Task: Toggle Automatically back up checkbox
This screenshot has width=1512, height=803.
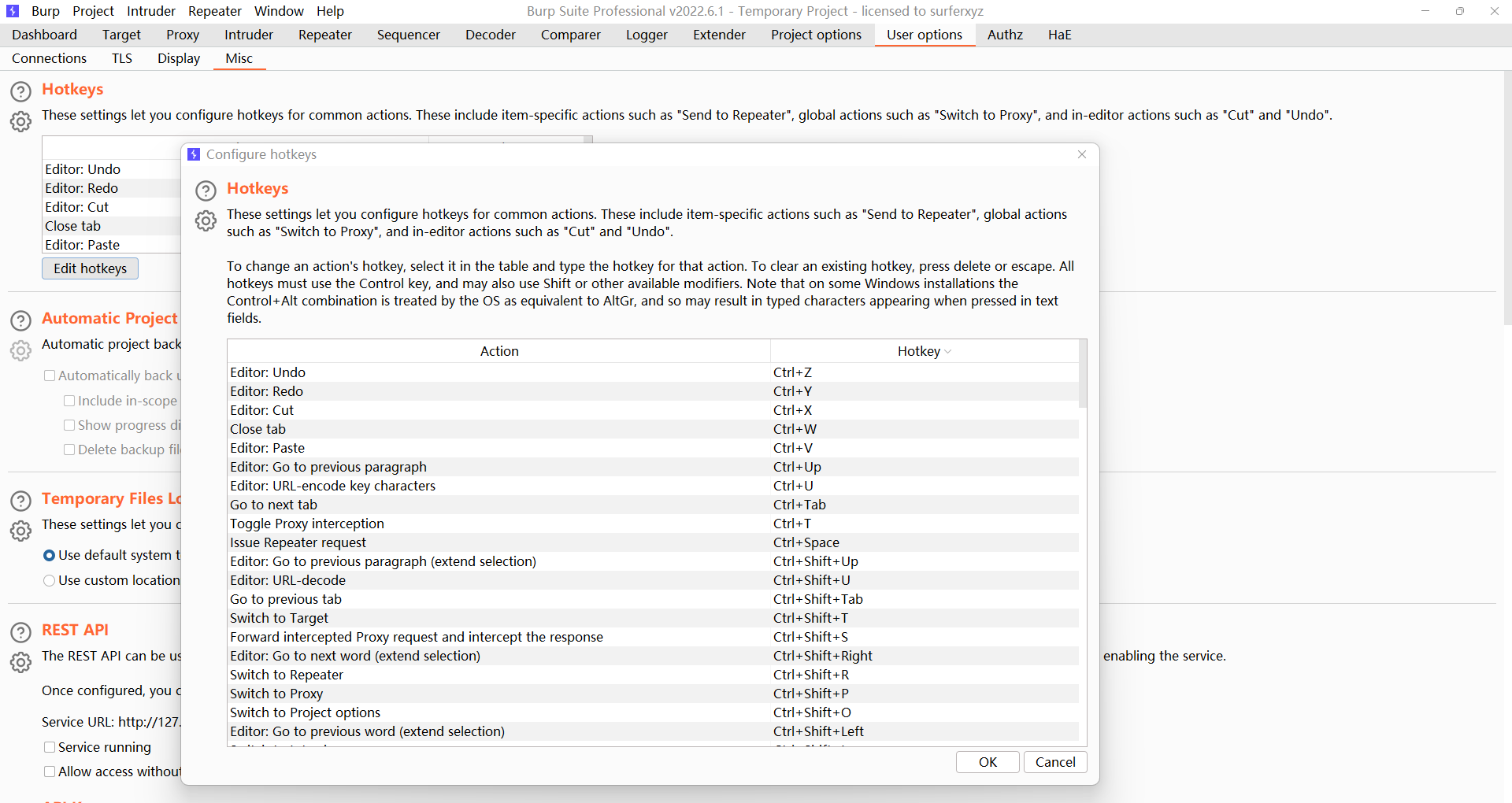Action: 50,376
